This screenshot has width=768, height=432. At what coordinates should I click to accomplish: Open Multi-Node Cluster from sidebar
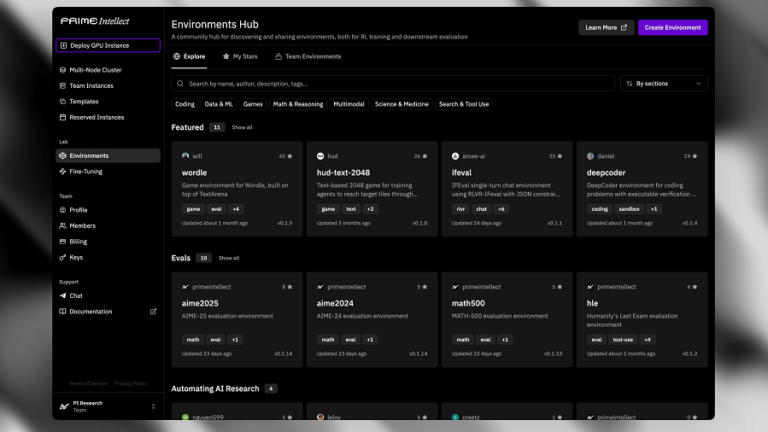pos(108,70)
